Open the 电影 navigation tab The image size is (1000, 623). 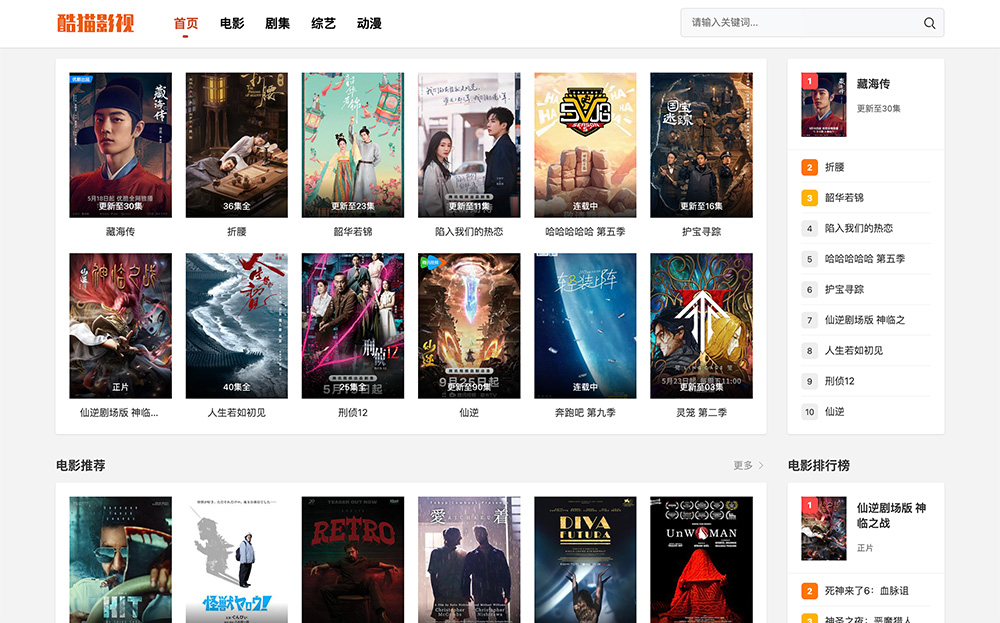coord(232,24)
